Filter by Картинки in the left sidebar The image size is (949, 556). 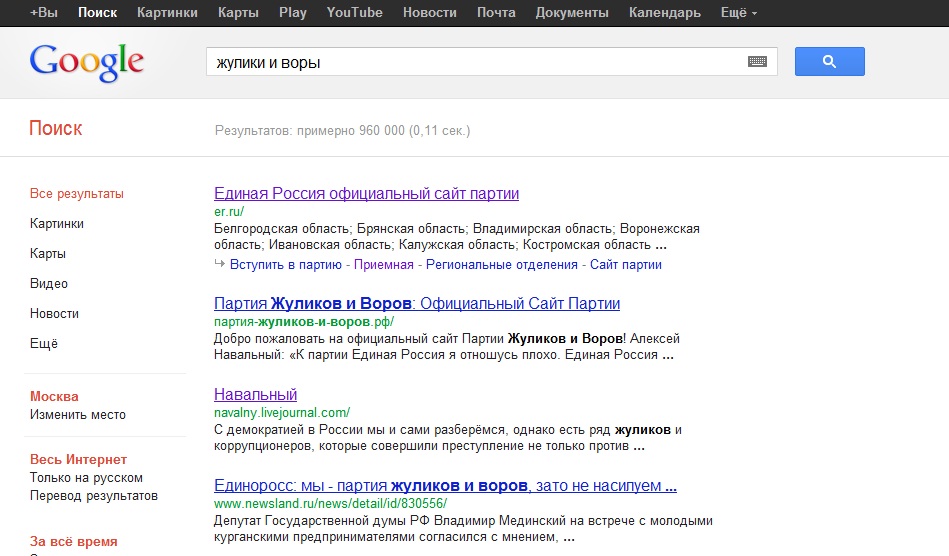pos(57,223)
